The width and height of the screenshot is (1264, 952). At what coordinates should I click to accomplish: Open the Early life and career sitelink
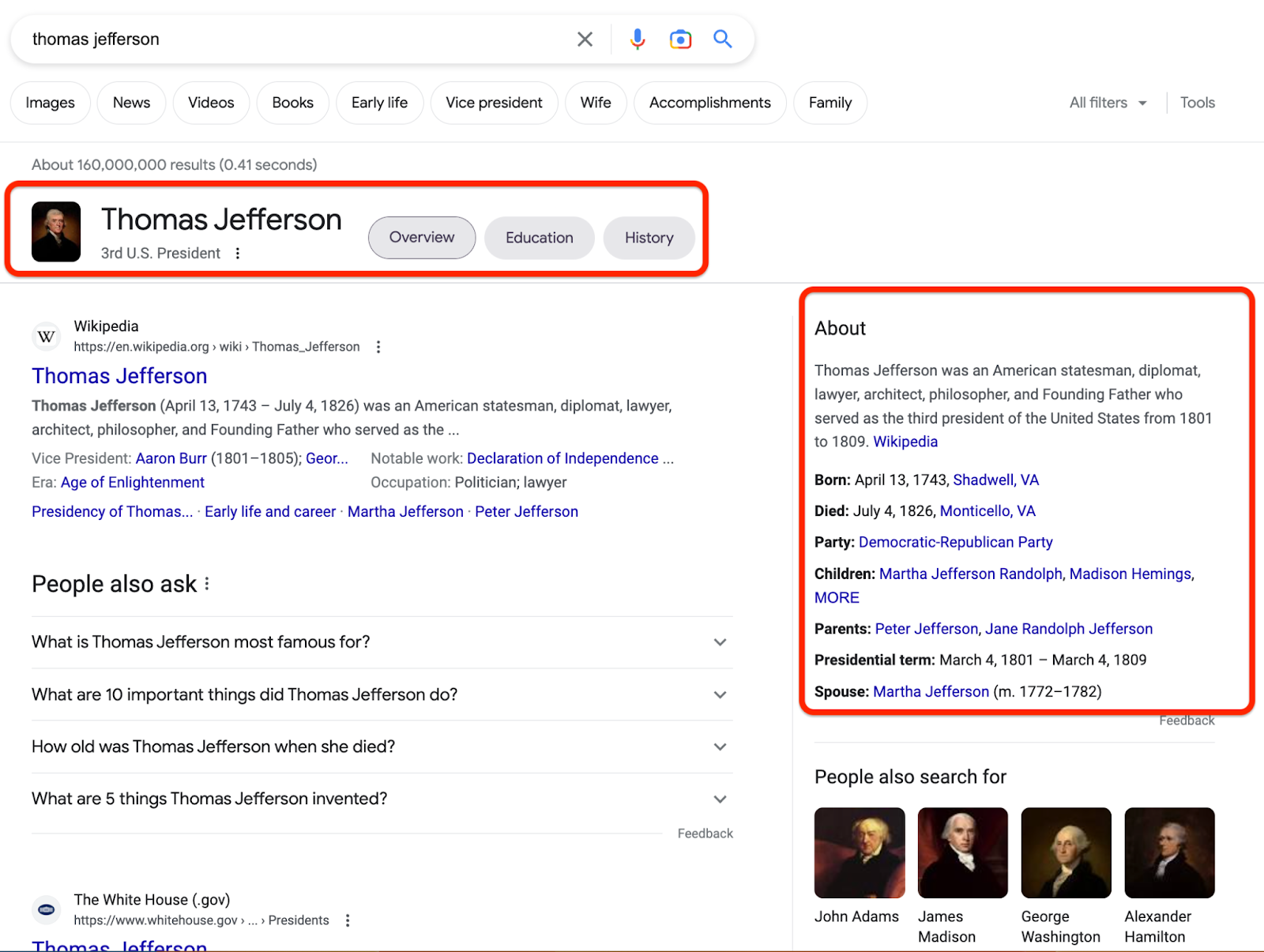pyautogui.click(x=270, y=512)
